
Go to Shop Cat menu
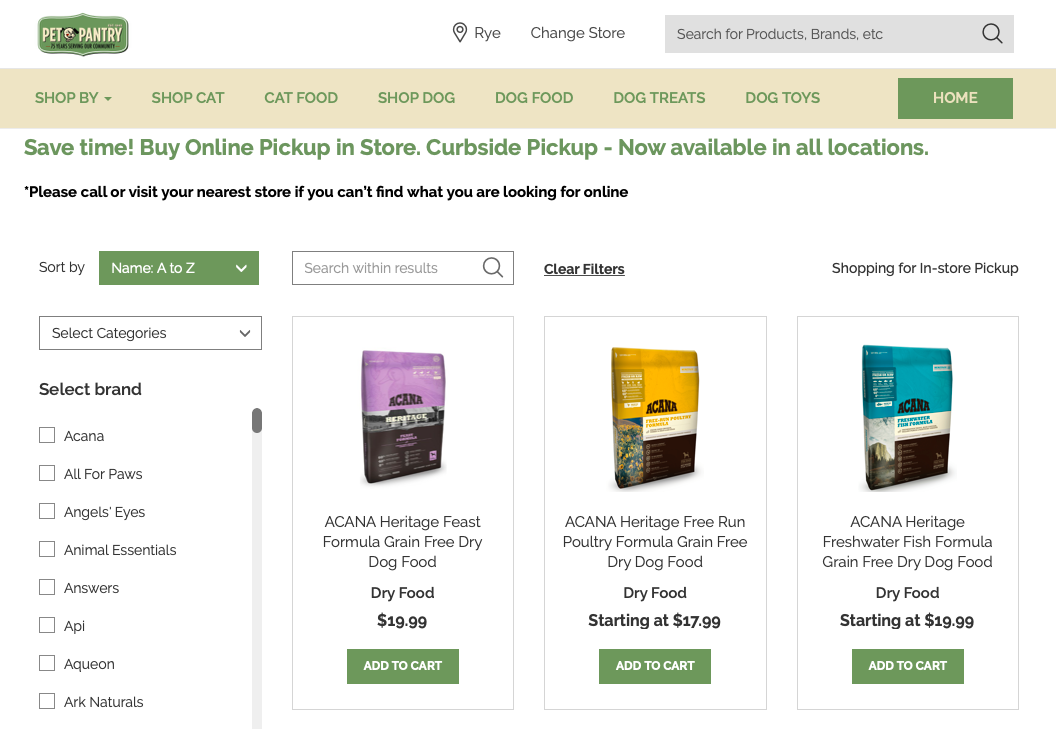188,98
